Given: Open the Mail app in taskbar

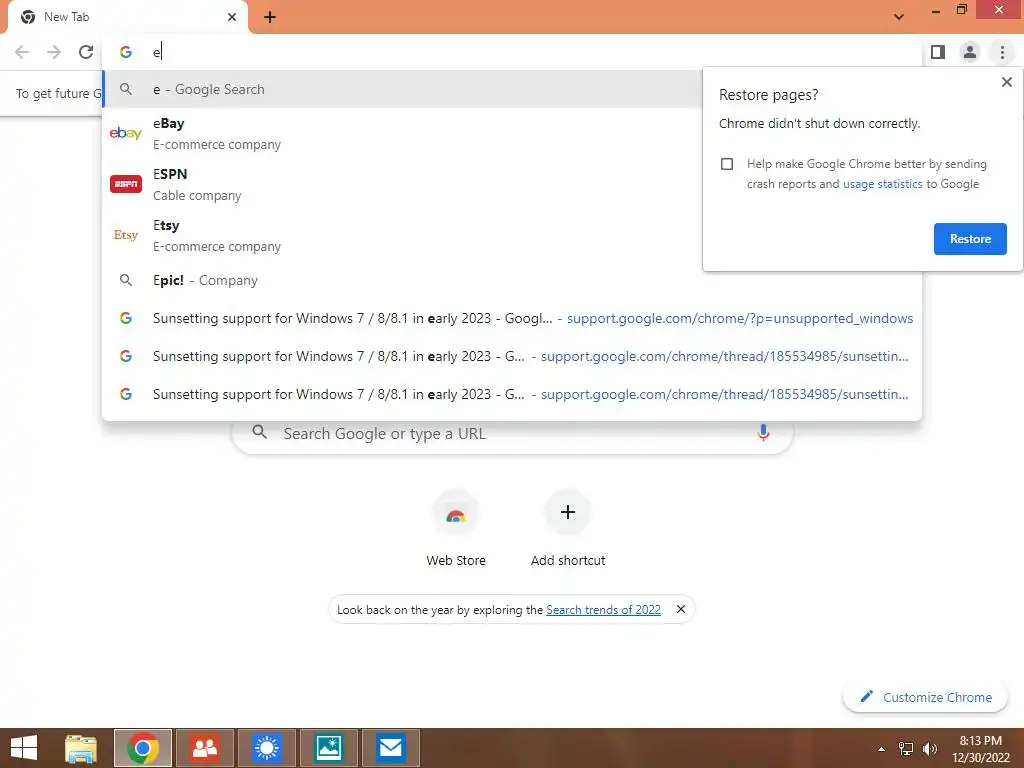Looking at the screenshot, I should pyautogui.click(x=391, y=748).
